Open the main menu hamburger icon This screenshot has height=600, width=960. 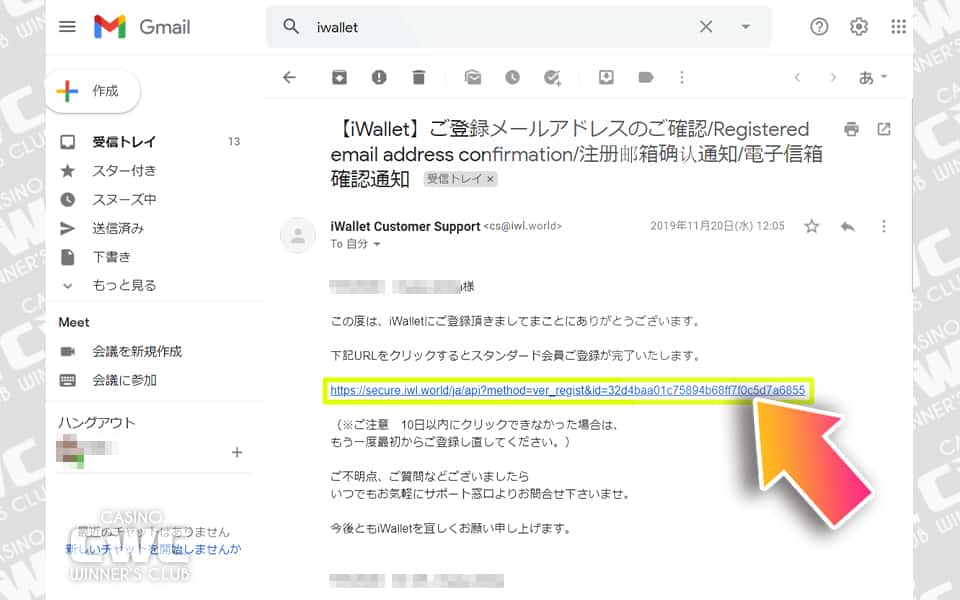point(67,26)
